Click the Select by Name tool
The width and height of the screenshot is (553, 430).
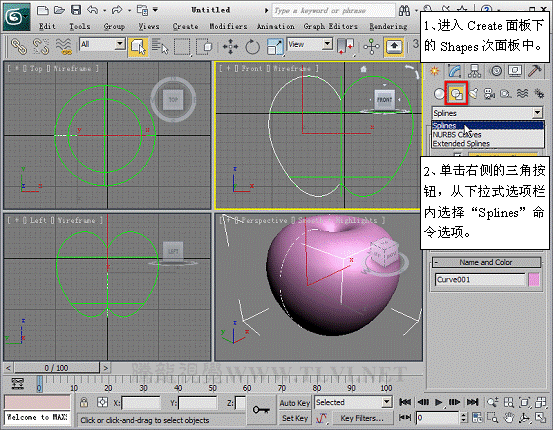point(160,46)
